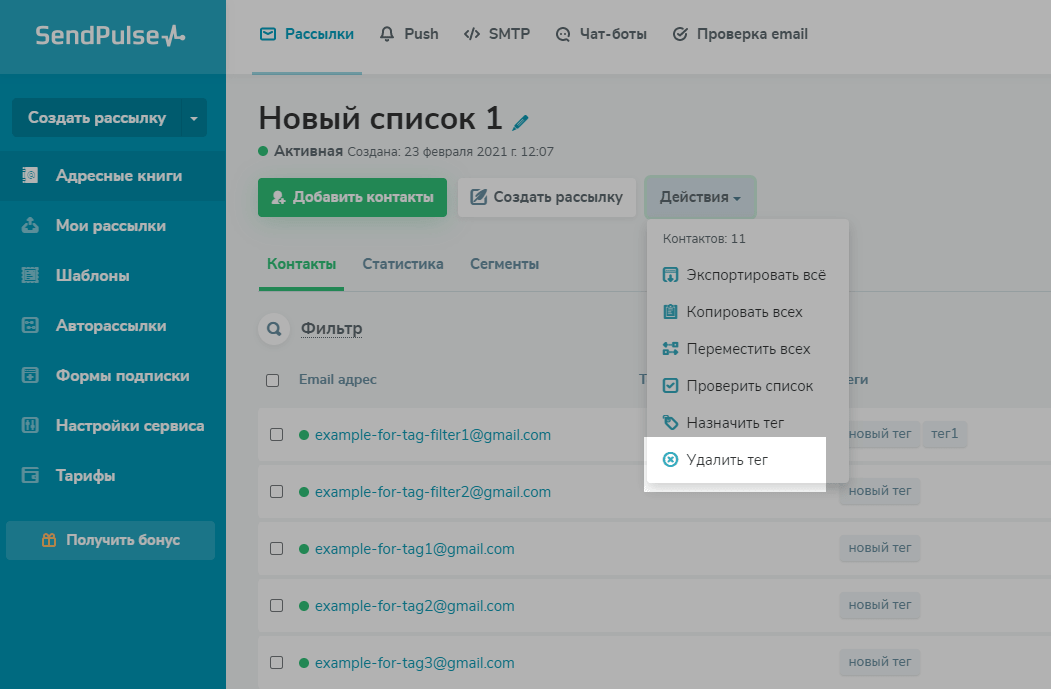Viewport: 1051px width, 689px height.
Task: Select Экспортировать всё menu option
Action: (755, 275)
